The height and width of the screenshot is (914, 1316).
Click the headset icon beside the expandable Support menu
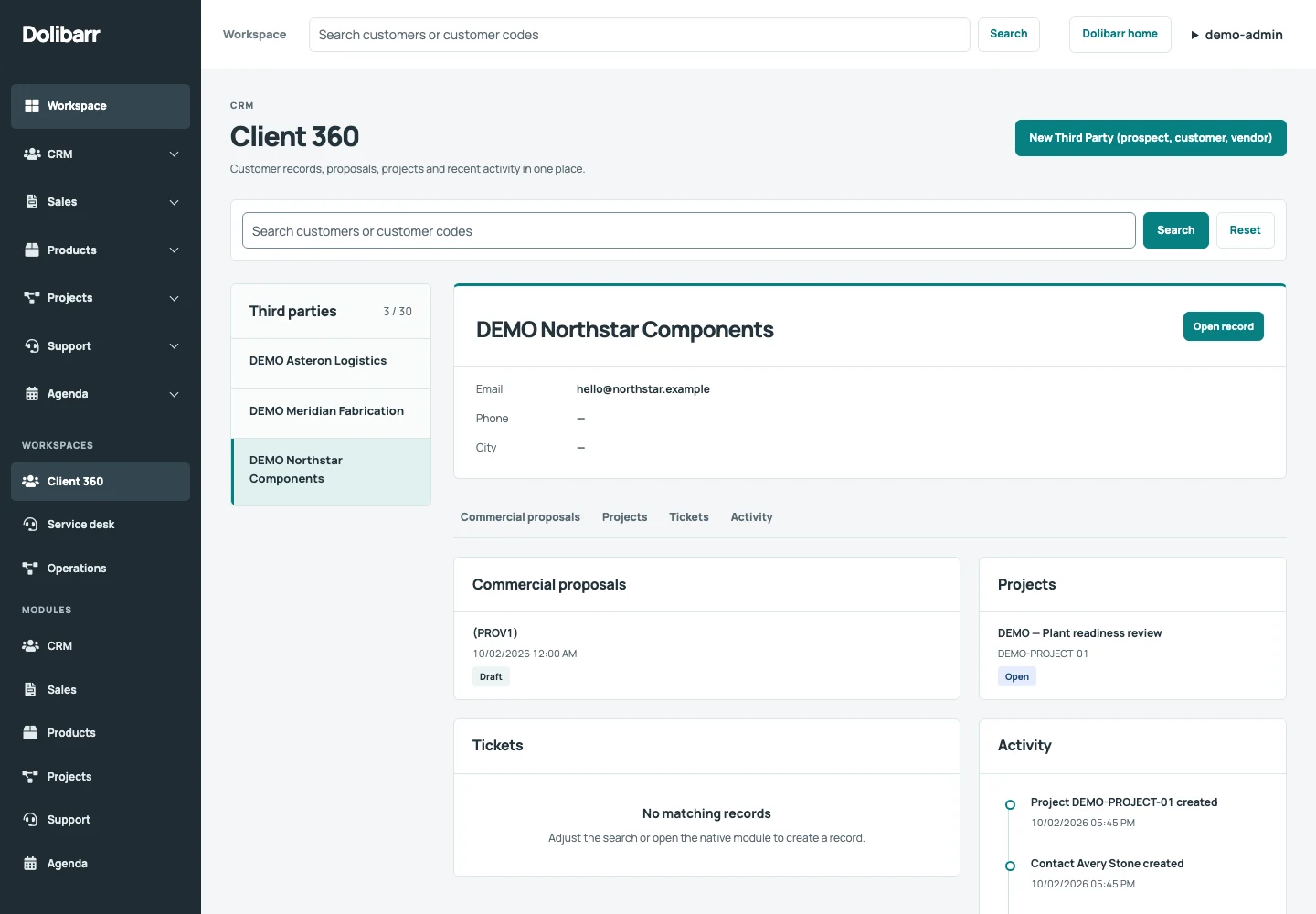click(32, 346)
